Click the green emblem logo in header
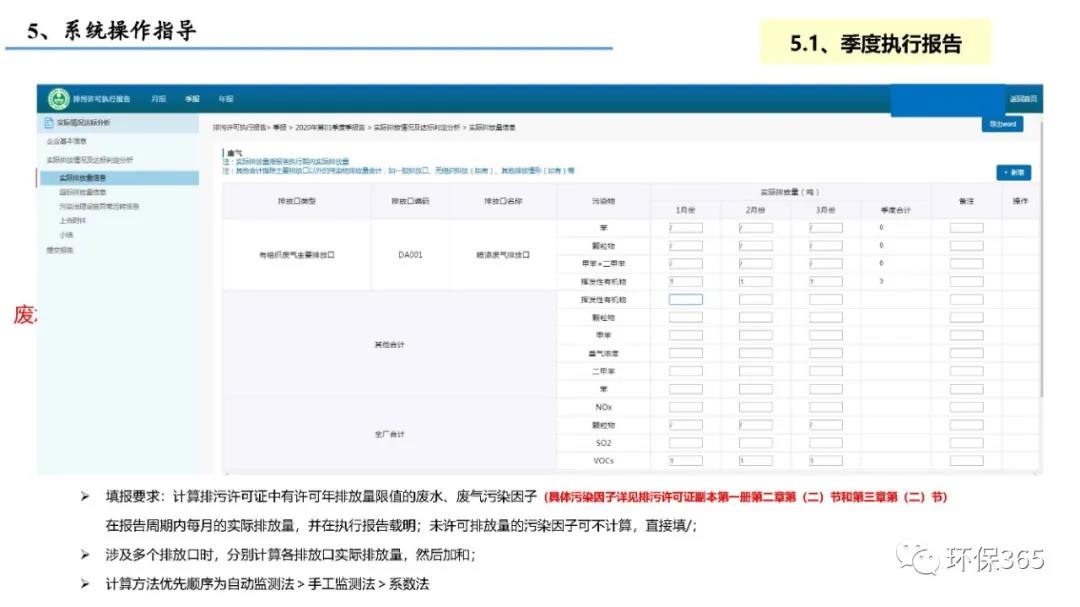The width and height of the screenshot is (1080, 607). [59, 99]
